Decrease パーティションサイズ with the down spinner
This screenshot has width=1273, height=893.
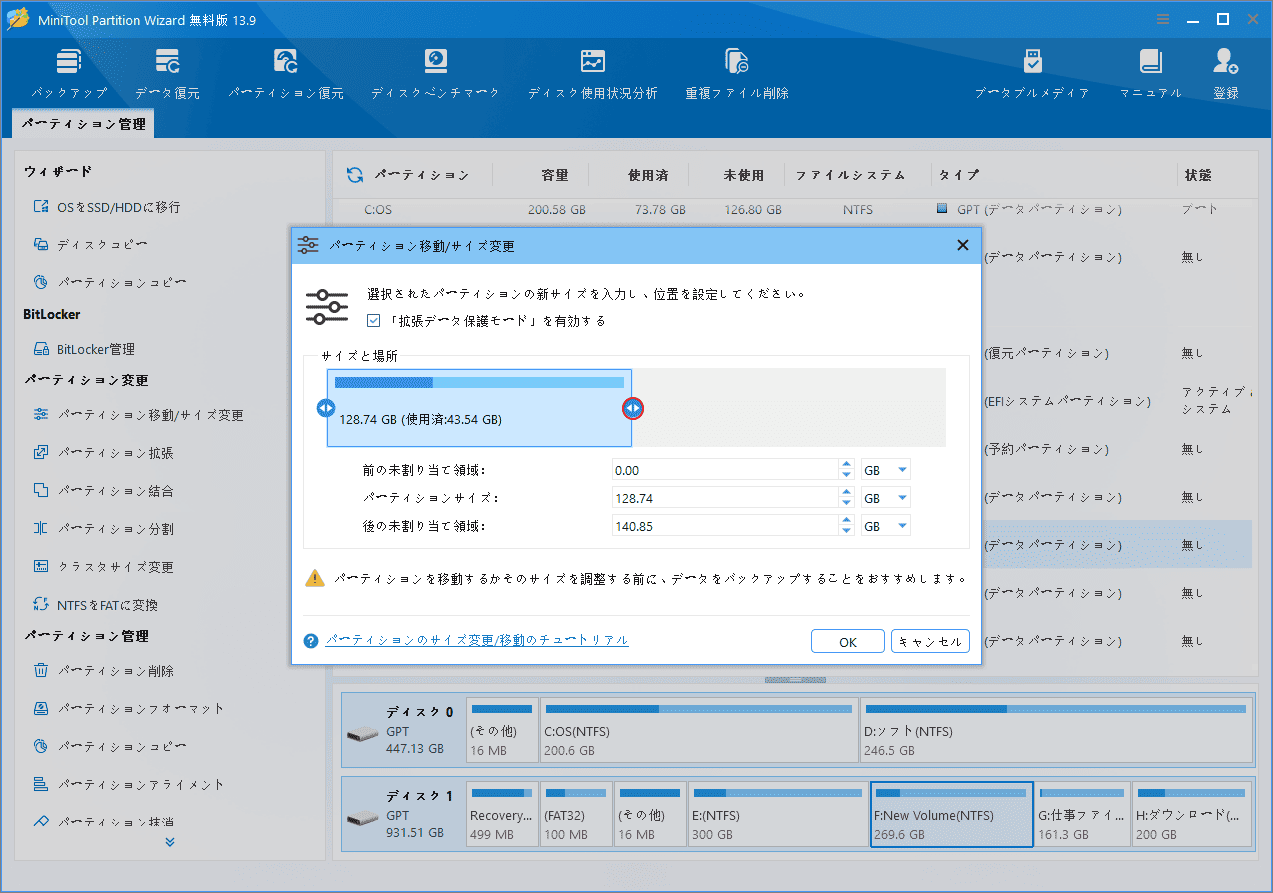(847, 503)
